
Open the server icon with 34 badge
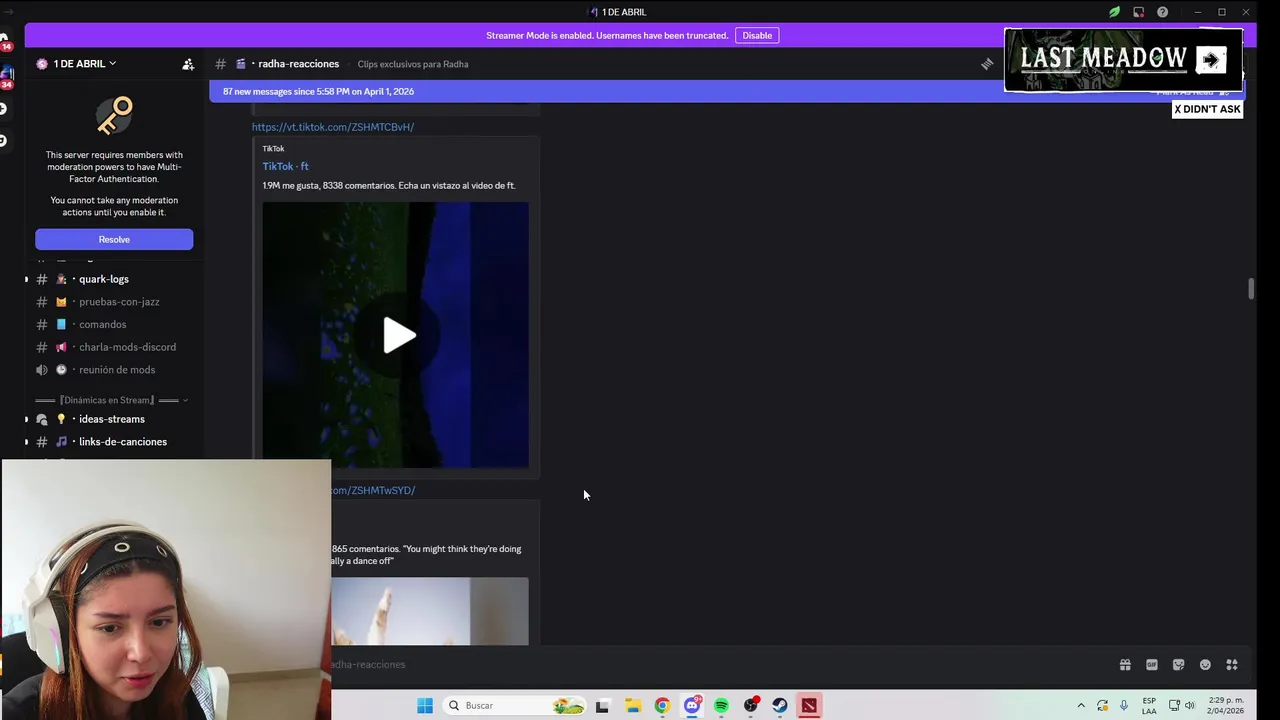tap(5, 78)
